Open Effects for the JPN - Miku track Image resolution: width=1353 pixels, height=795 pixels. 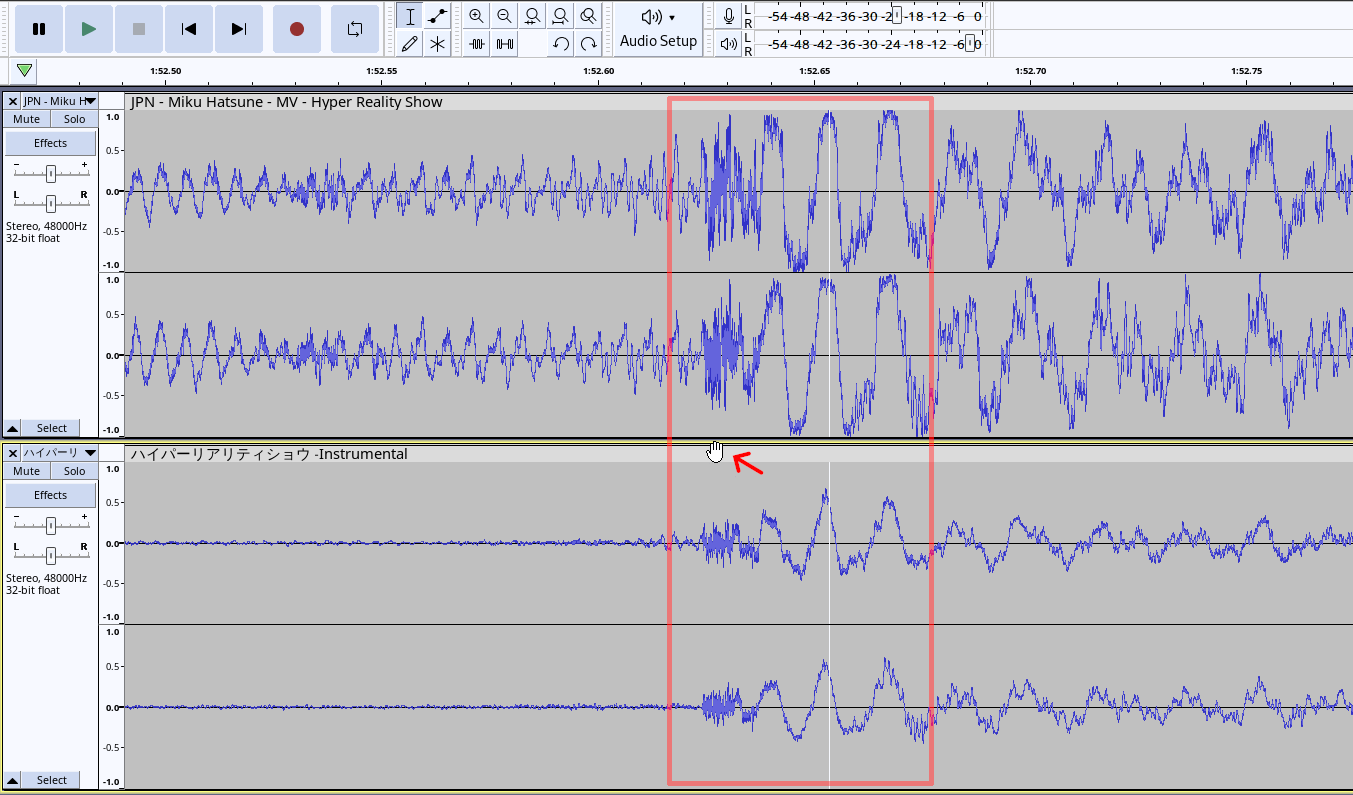(x=51, y=143)
